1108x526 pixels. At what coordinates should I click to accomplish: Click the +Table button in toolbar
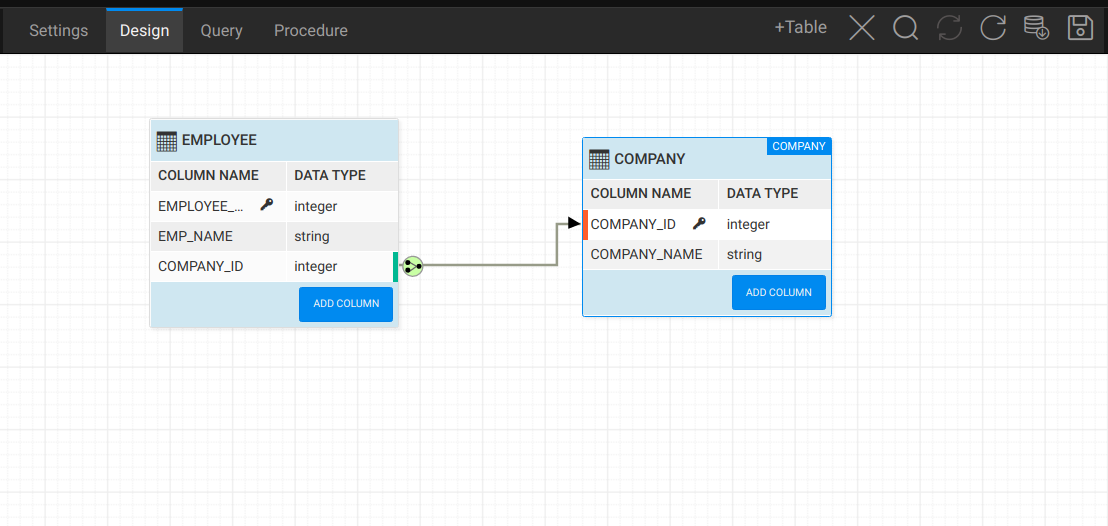[800, 28]
